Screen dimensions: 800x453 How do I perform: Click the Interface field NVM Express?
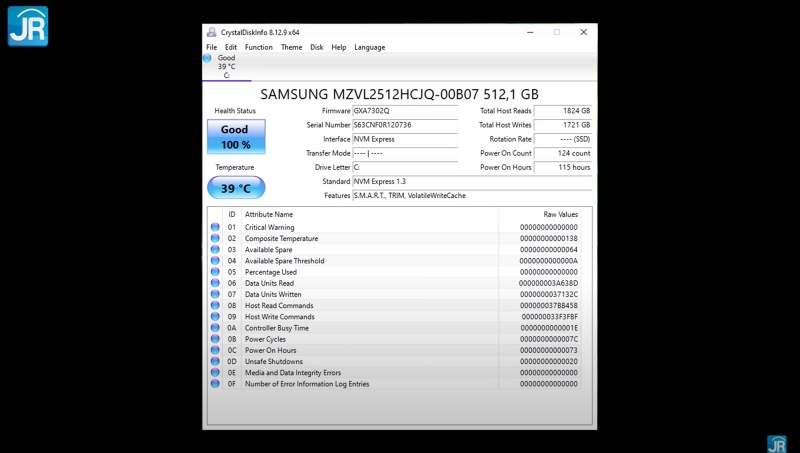coord(405,139)
